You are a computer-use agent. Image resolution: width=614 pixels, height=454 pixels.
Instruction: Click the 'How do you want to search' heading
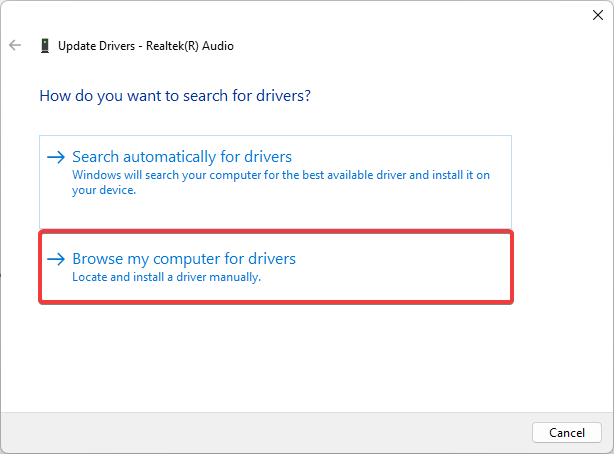click(x=175, y=97)
